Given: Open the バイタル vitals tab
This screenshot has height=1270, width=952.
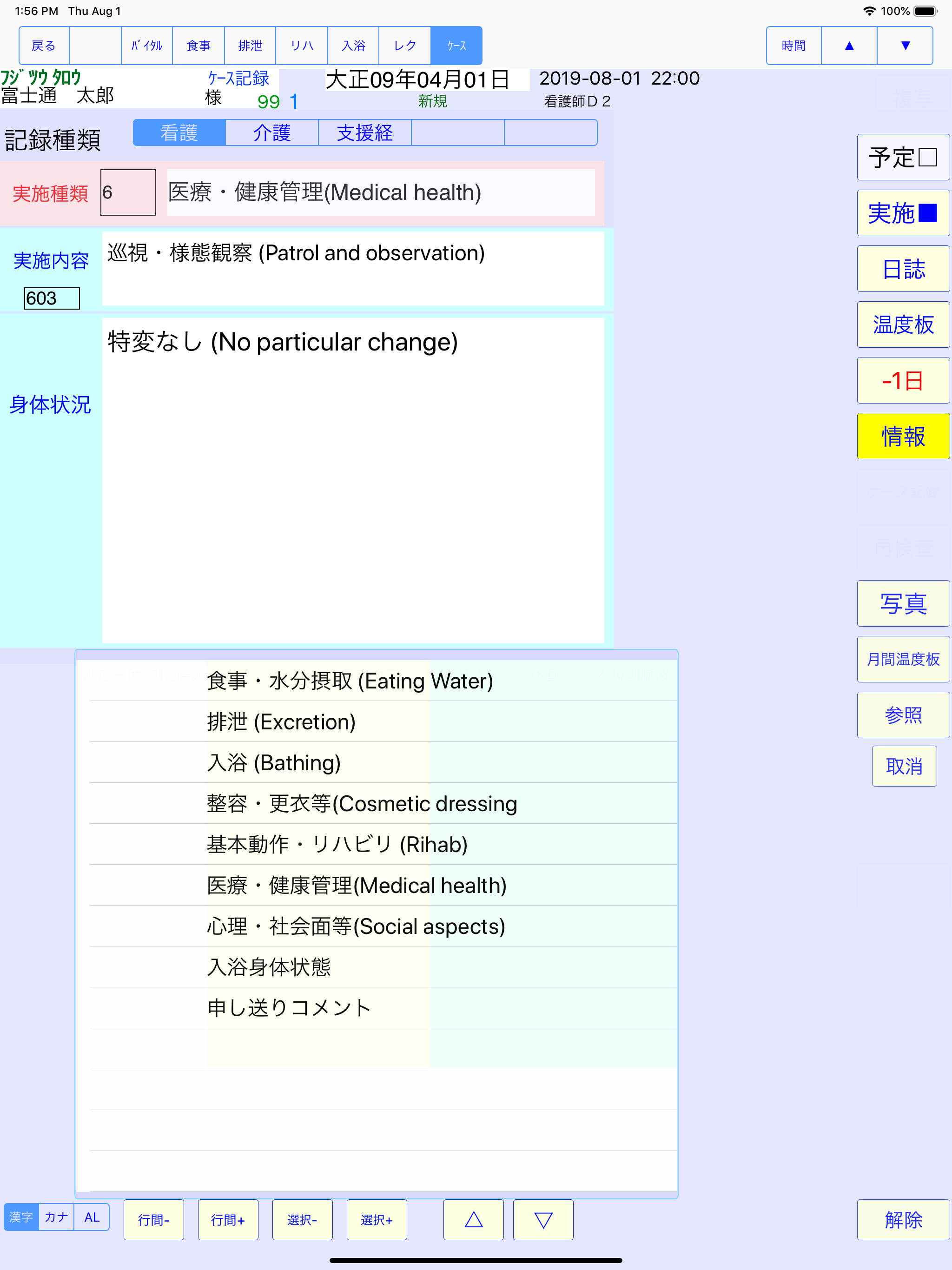Looking at the screenshot, I should [147, 46].
